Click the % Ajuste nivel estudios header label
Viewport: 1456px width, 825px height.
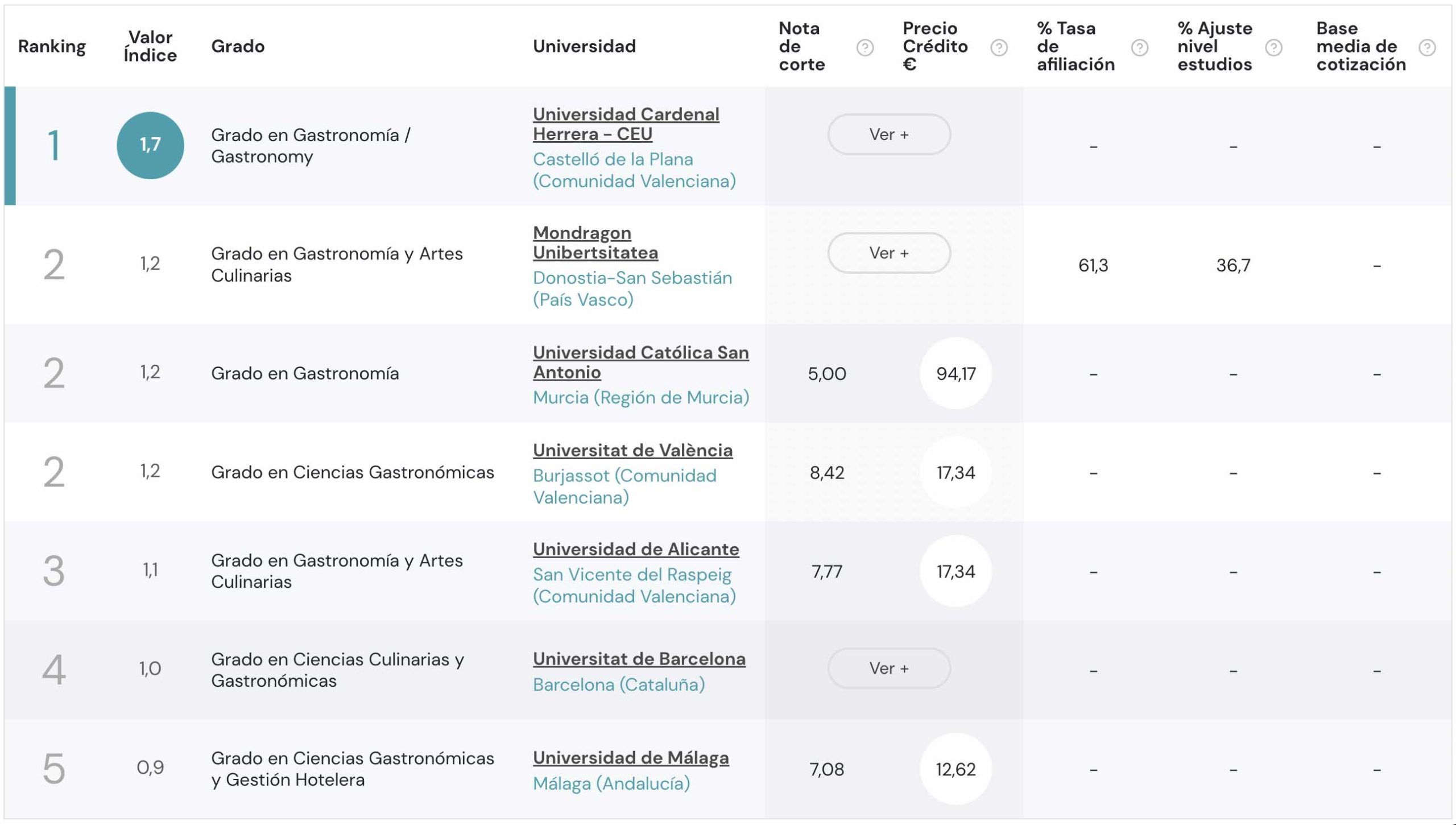tap(1215, 46)
